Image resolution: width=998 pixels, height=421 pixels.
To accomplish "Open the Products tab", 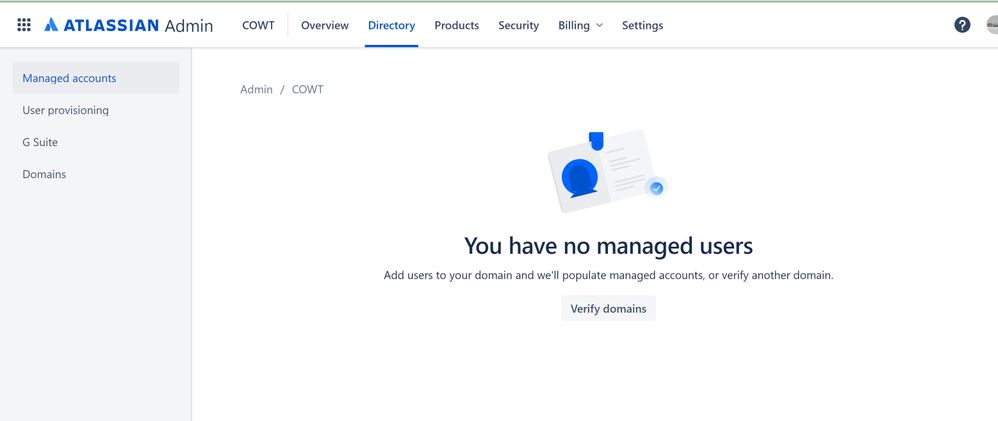I will [x=456, y=25].
